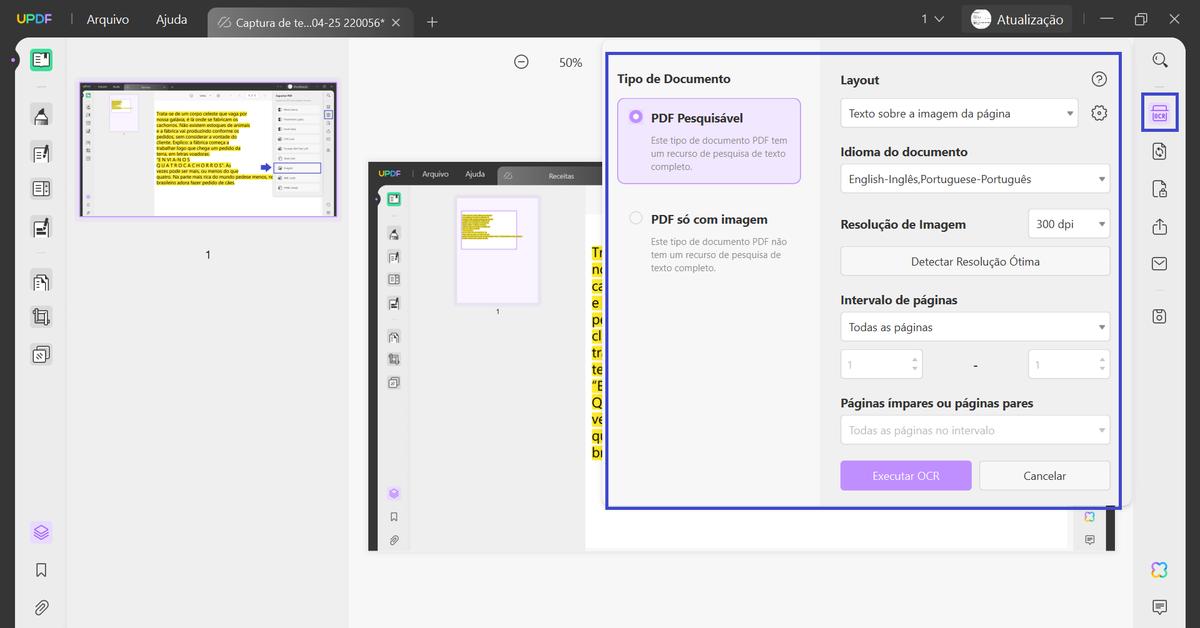Open the Search magnifier in right sidebar

coord(1158,59)
